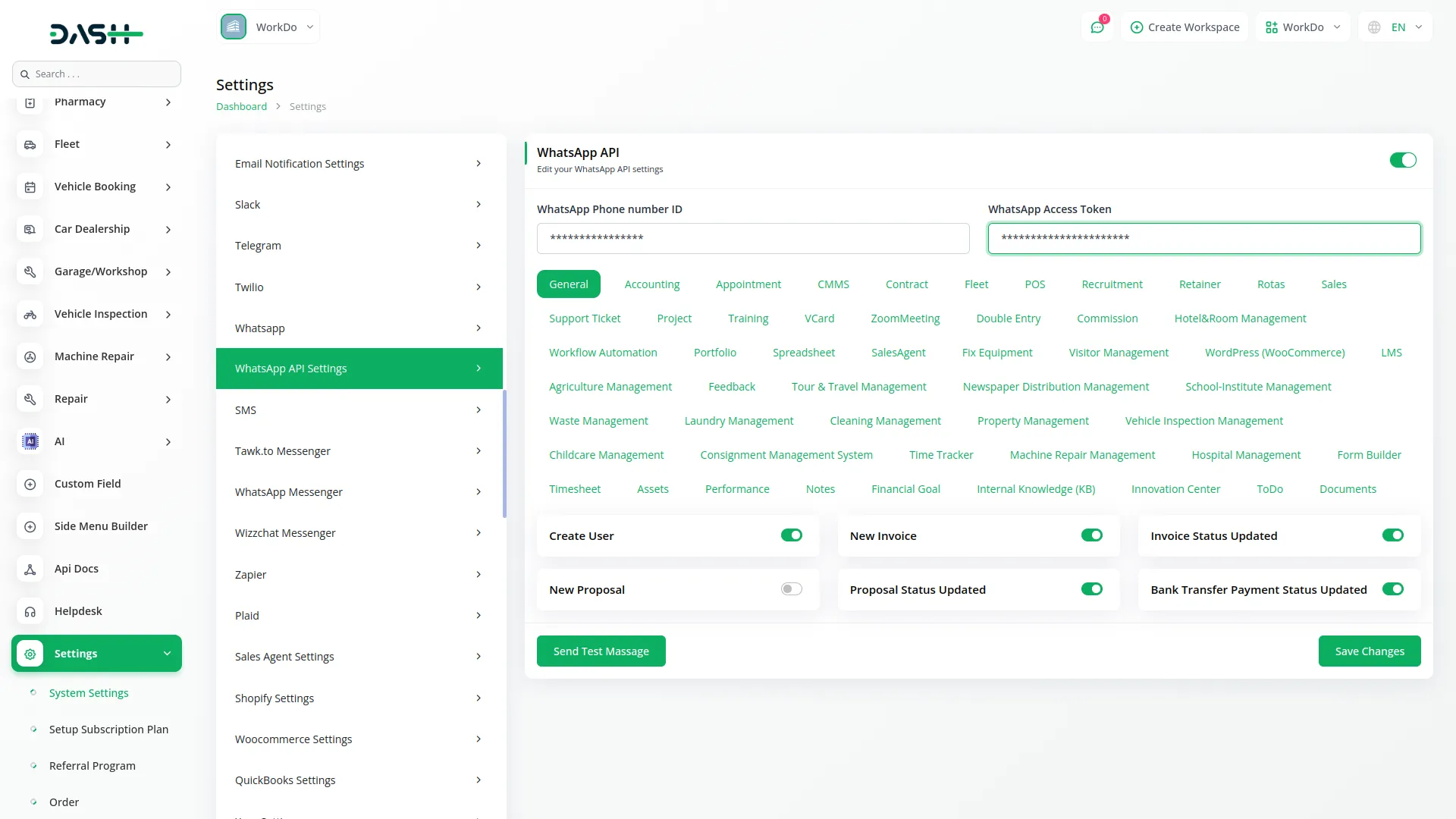This screenshot has height=819, width=1456.
Task: Disable the WhatsApp API toggle
Action: click(1402, 160)
